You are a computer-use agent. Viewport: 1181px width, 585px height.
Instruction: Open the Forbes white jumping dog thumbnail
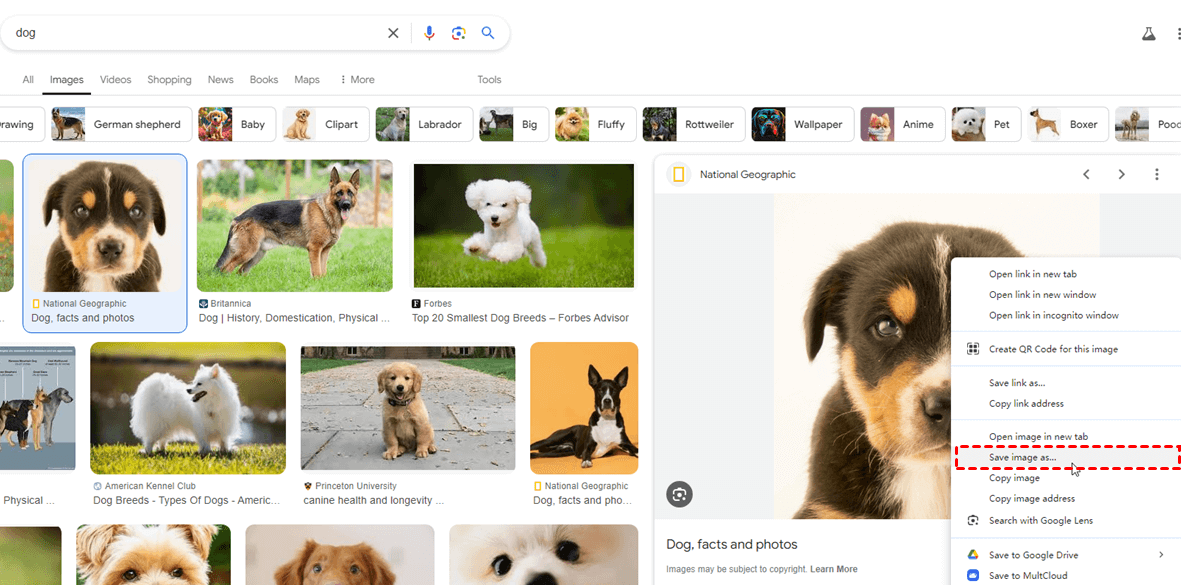coord(523,226)
